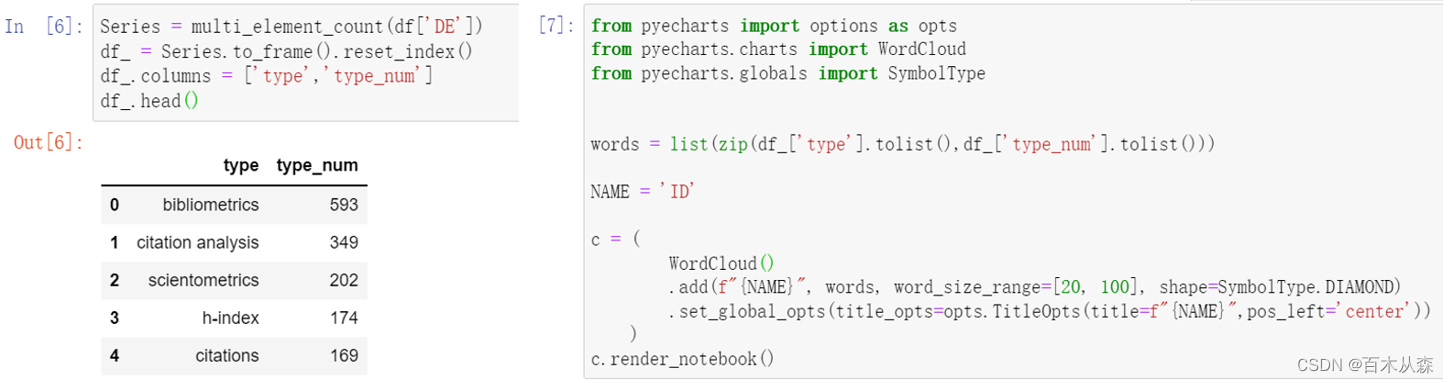
Task: Click the line defining df_.columns
Action: (266, 76)
